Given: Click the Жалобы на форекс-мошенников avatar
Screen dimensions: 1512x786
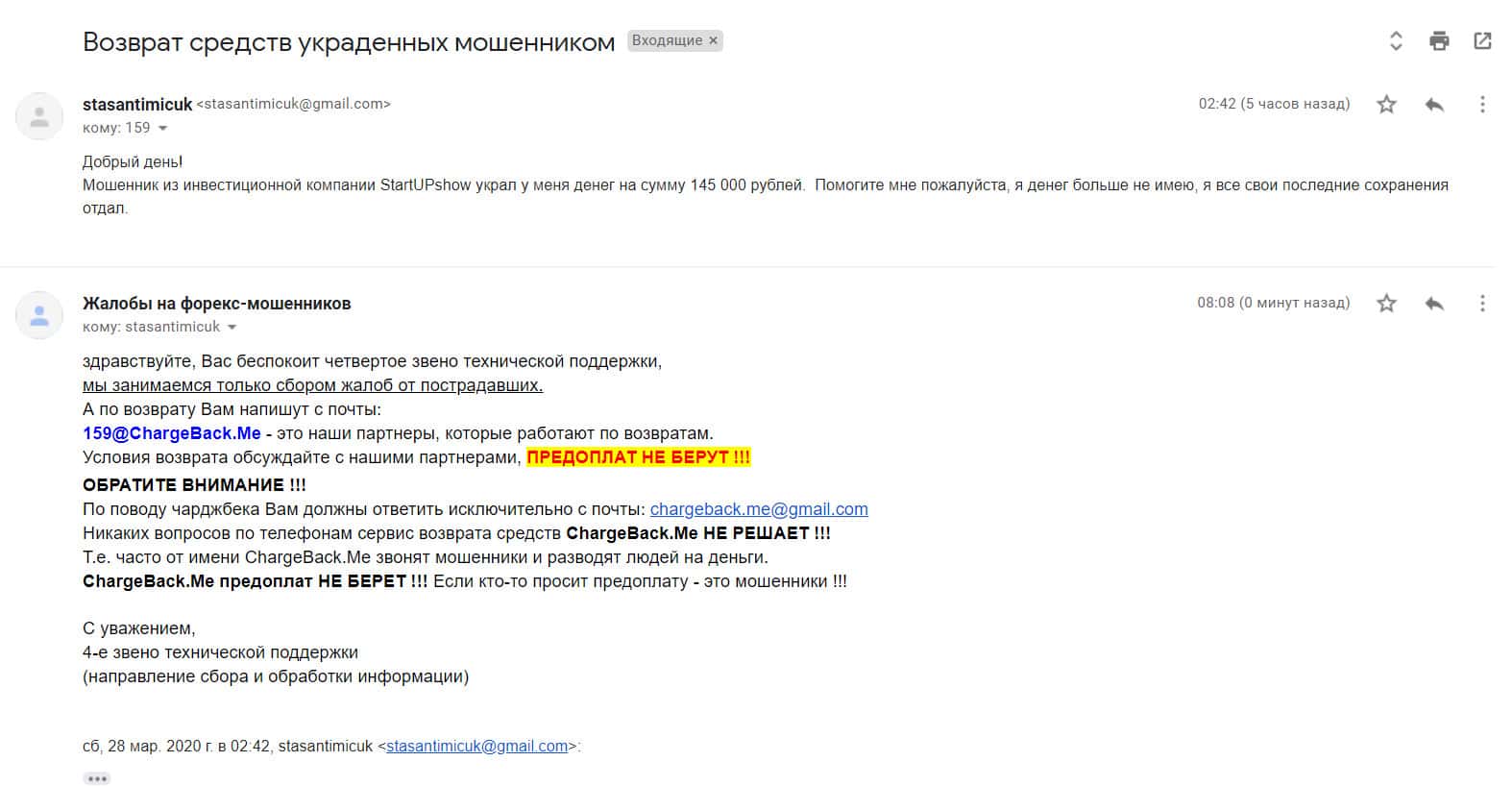Looking at the screenshot, I should click(x=39, y=315).
